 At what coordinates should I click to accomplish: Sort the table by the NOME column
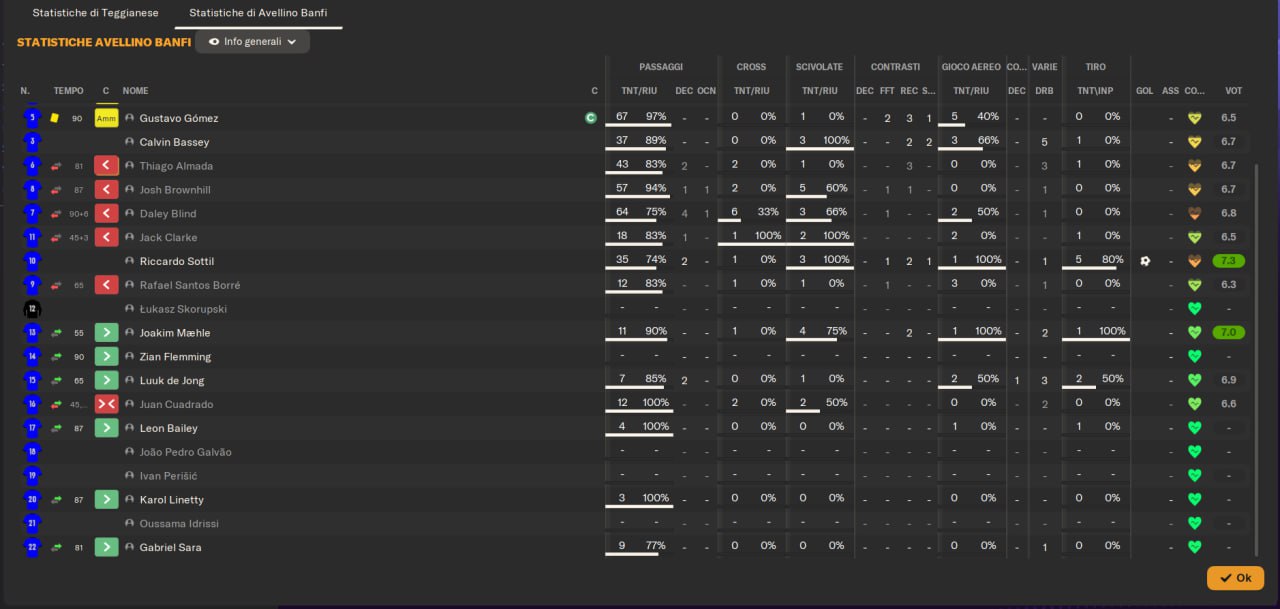(136, 91)
